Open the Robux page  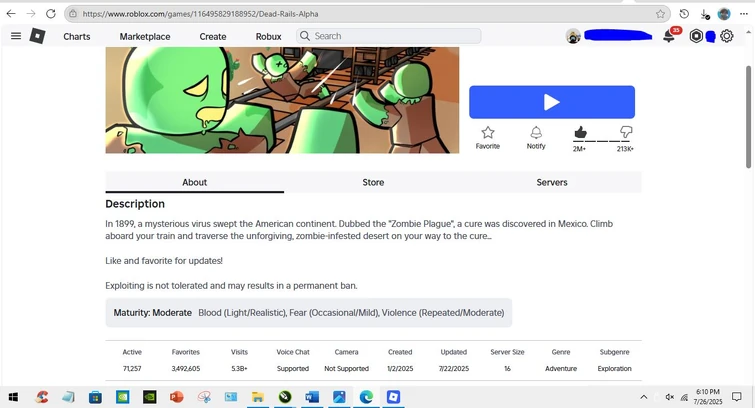268,37
